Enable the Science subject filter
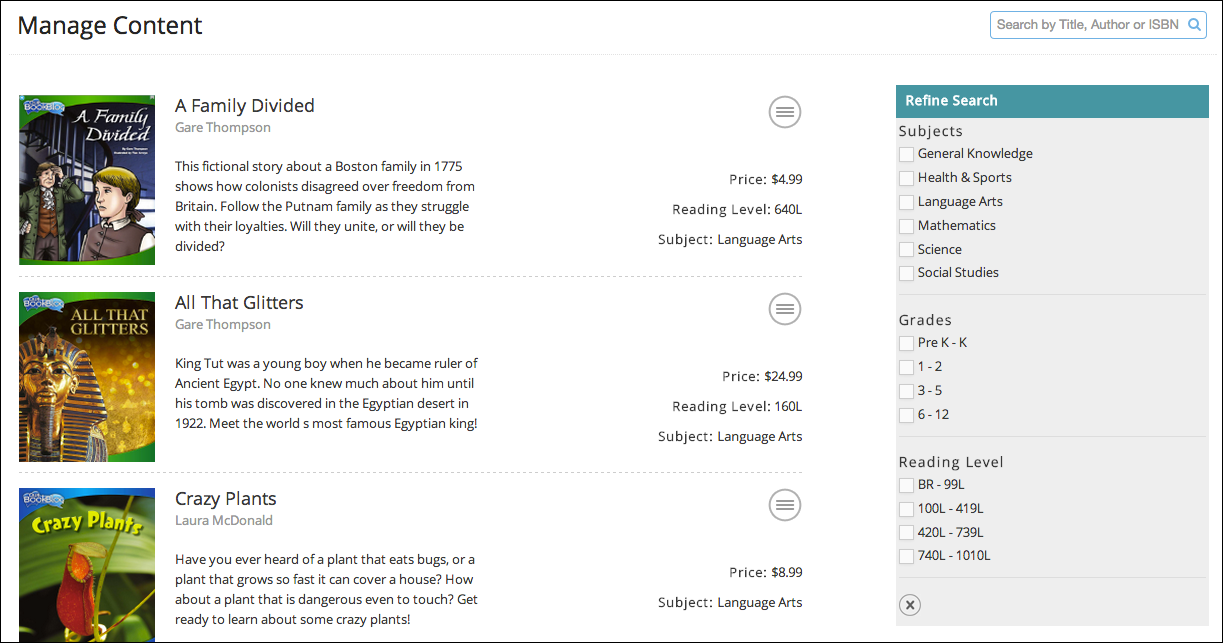Image resolution: width=1223 pixels, height=643 pixels. (906, 250)
